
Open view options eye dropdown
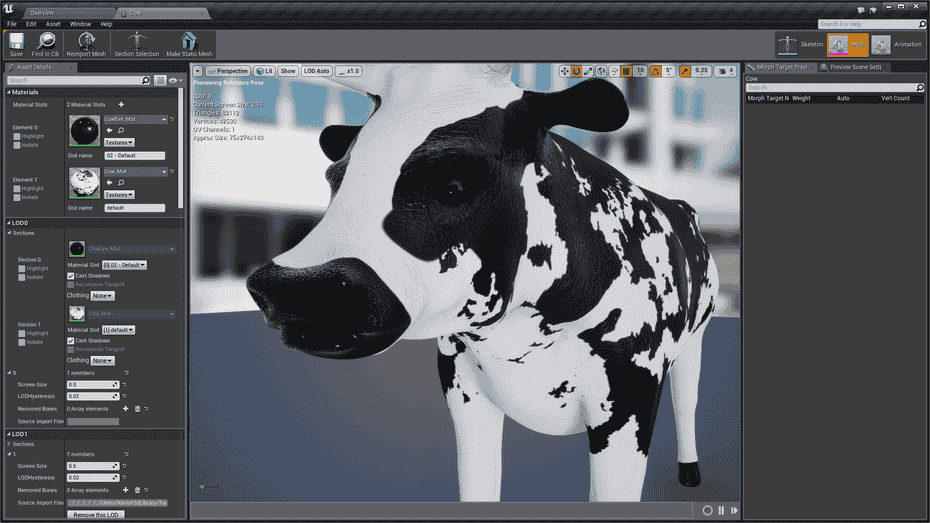[x=175, y=80]
